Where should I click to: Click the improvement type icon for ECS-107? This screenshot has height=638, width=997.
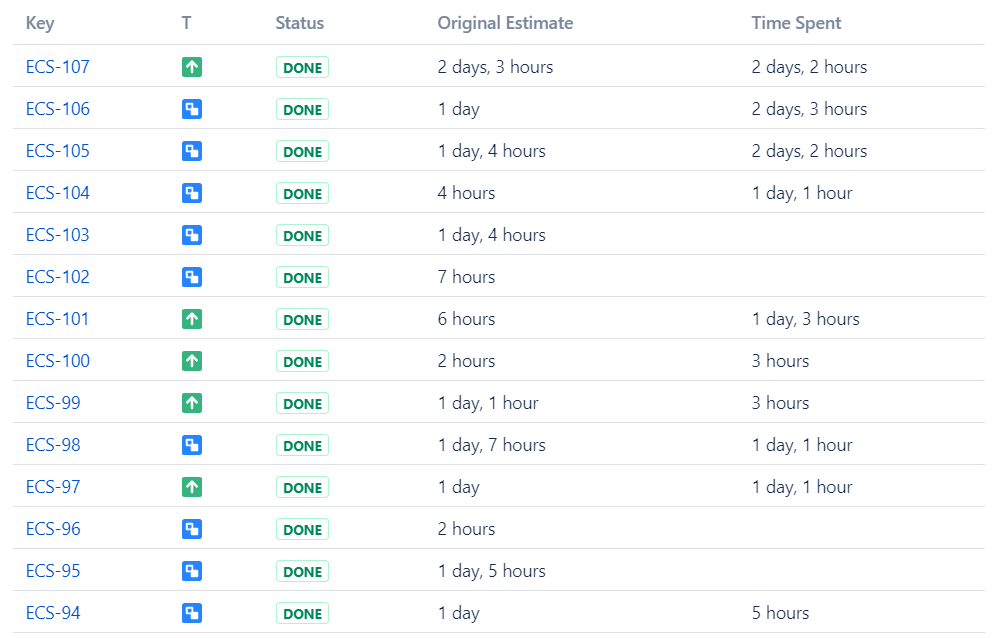[x=192, y=68]
